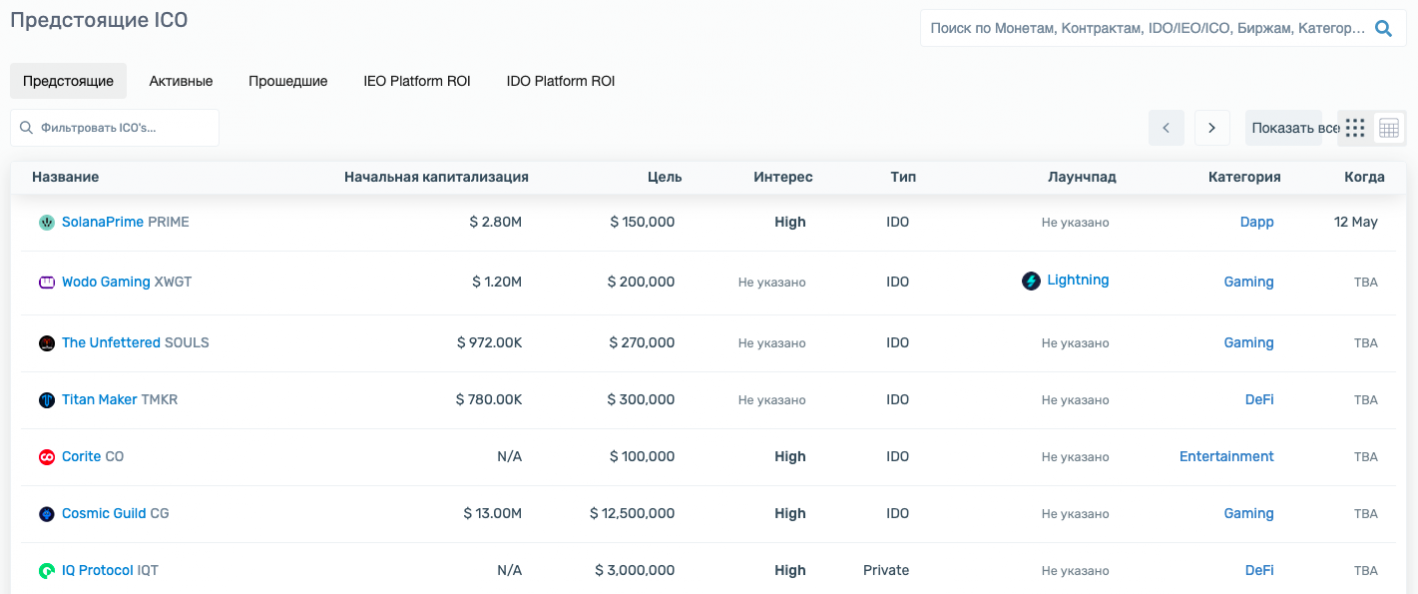Screen dimensions: 1418x594
Task: Go to previous page arrow
Action: coord(1166,128)
